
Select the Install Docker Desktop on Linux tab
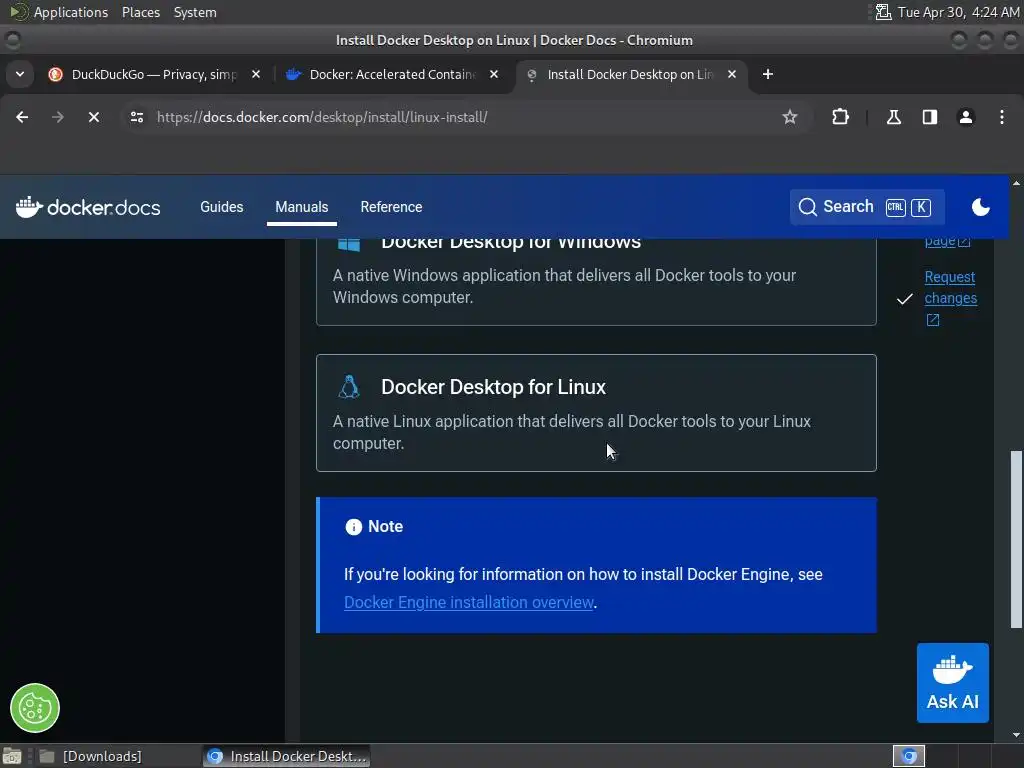click(x=630, y=74)
